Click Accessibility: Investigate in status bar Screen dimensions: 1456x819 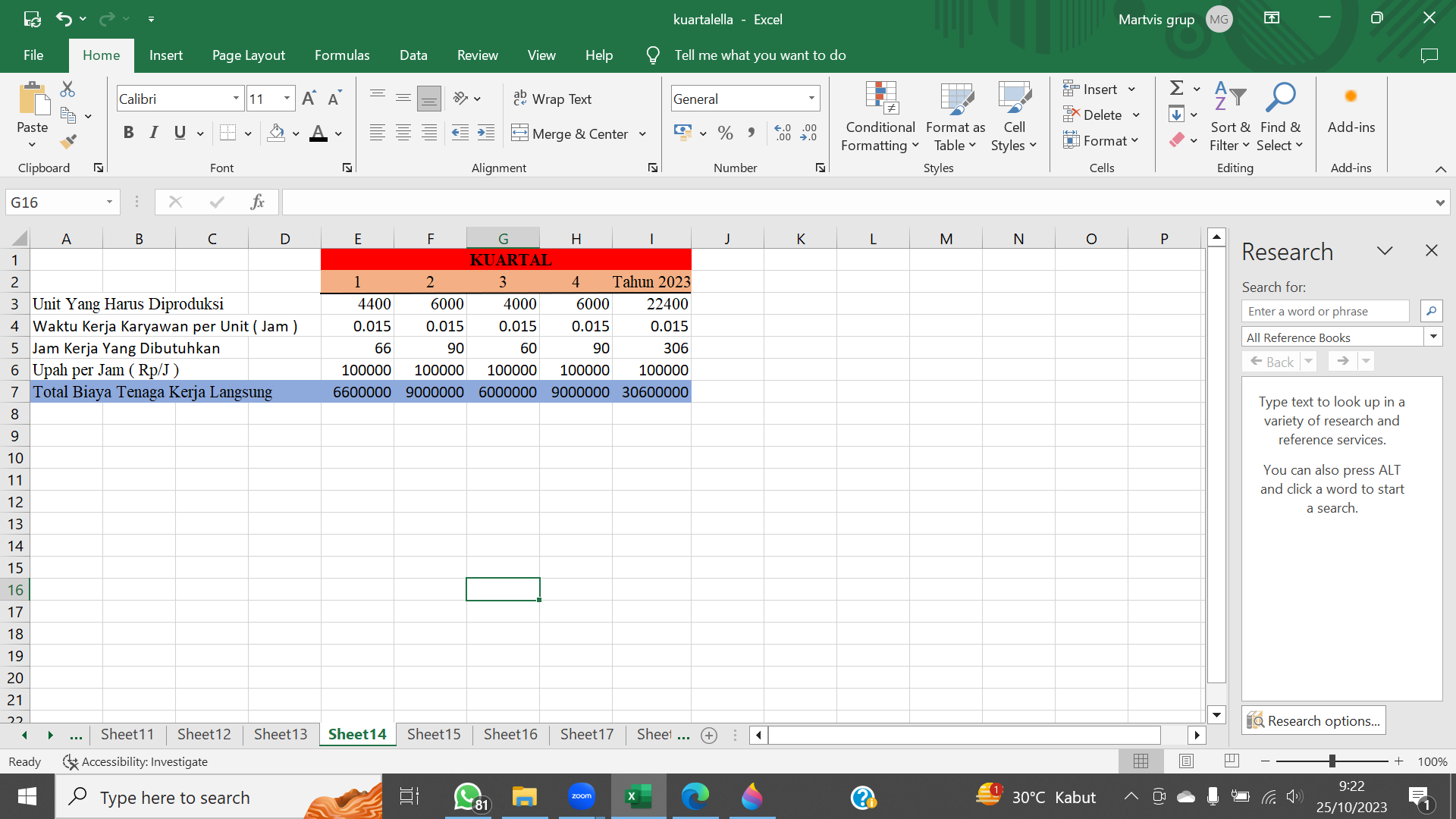point(136,761)
